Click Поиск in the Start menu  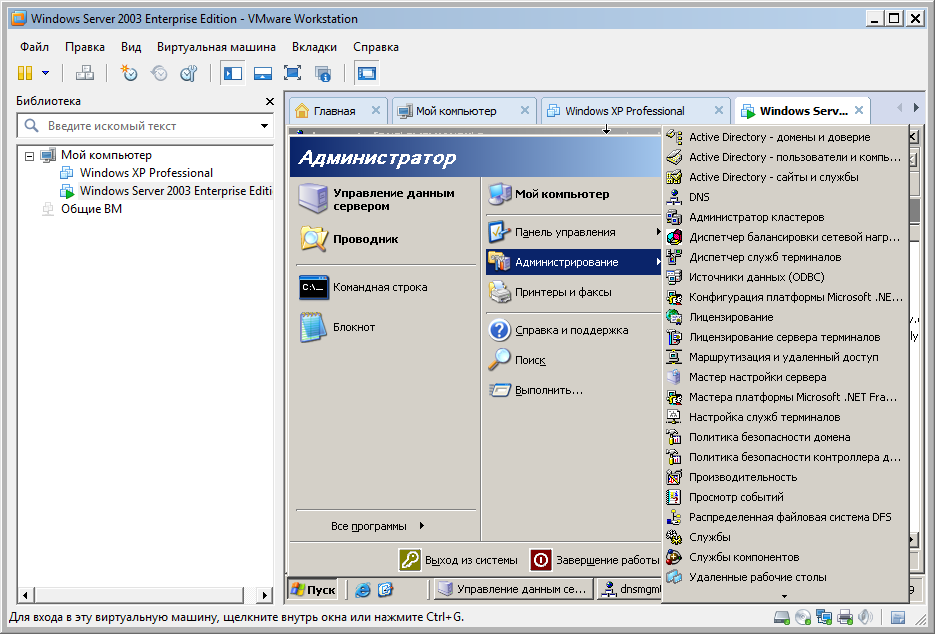(x=574, y=360)
